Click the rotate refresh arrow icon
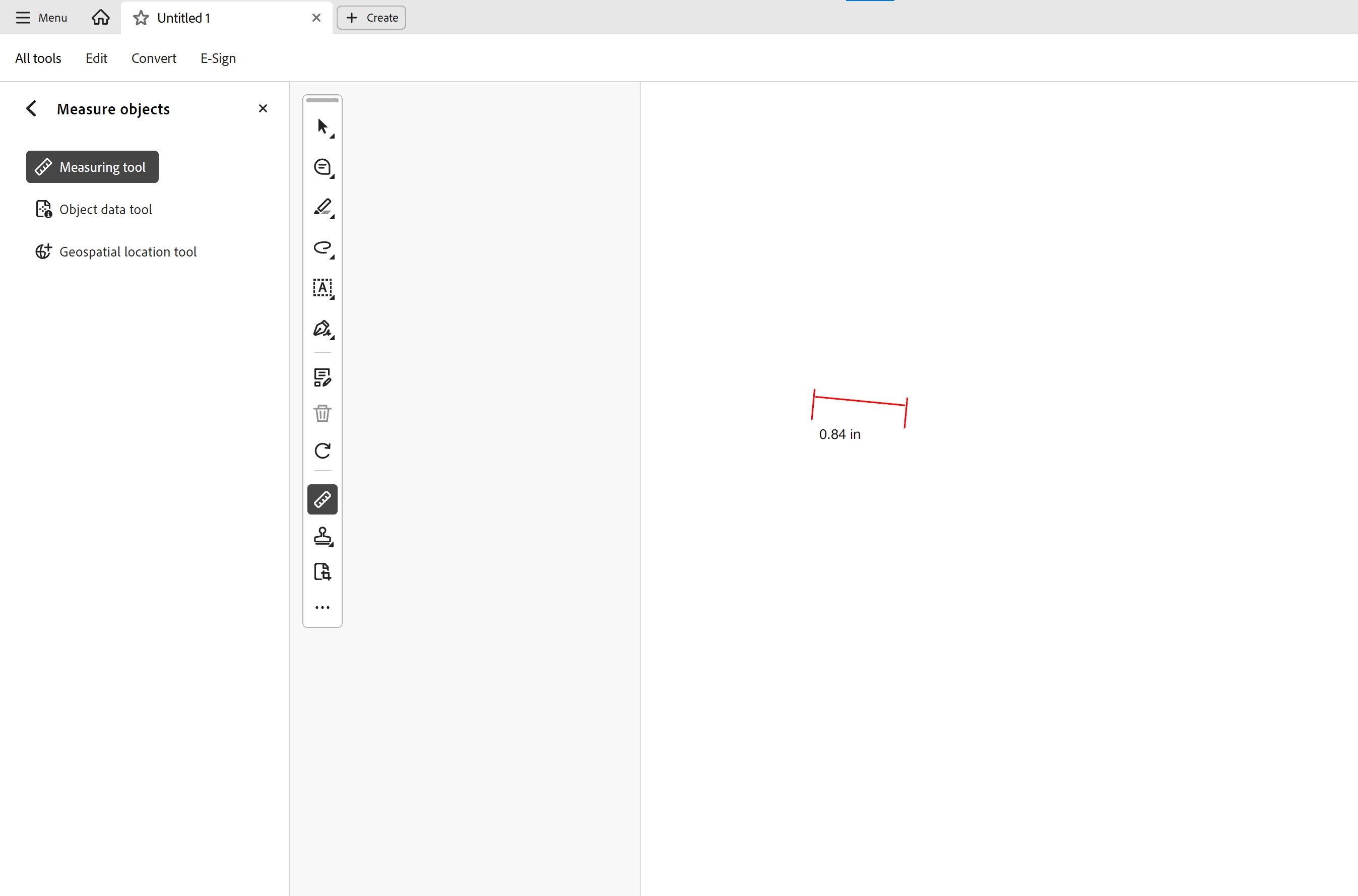 [x=322, y=451]
